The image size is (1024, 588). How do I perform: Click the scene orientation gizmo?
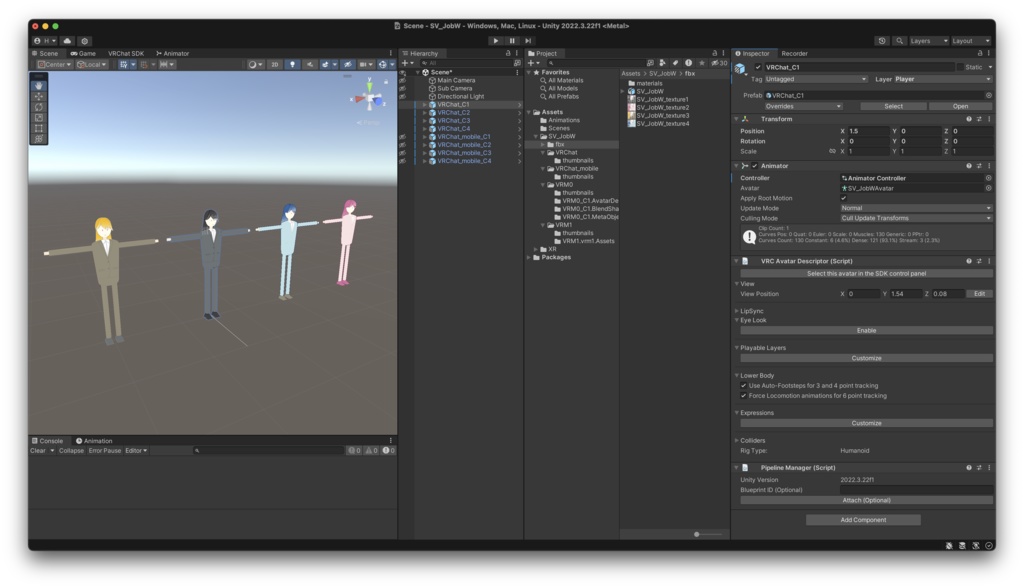[x=370, y=97]
